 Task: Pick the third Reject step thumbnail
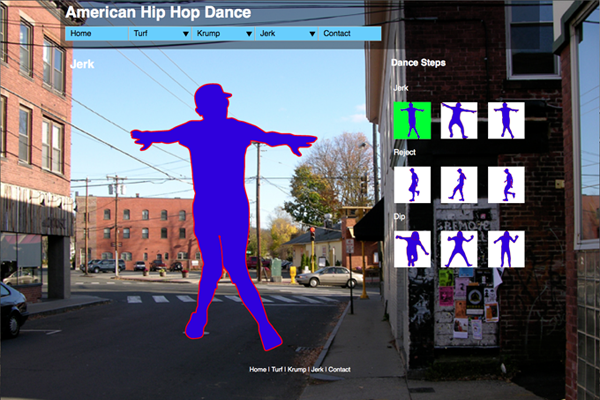tap(506, 184)
